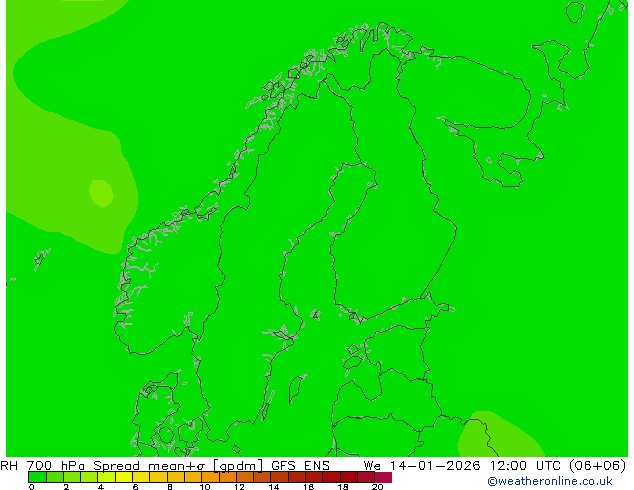Select the 'Spread mean+σ [gpdm]' caption
Screen dimensions: 634x490
[178, 466]
